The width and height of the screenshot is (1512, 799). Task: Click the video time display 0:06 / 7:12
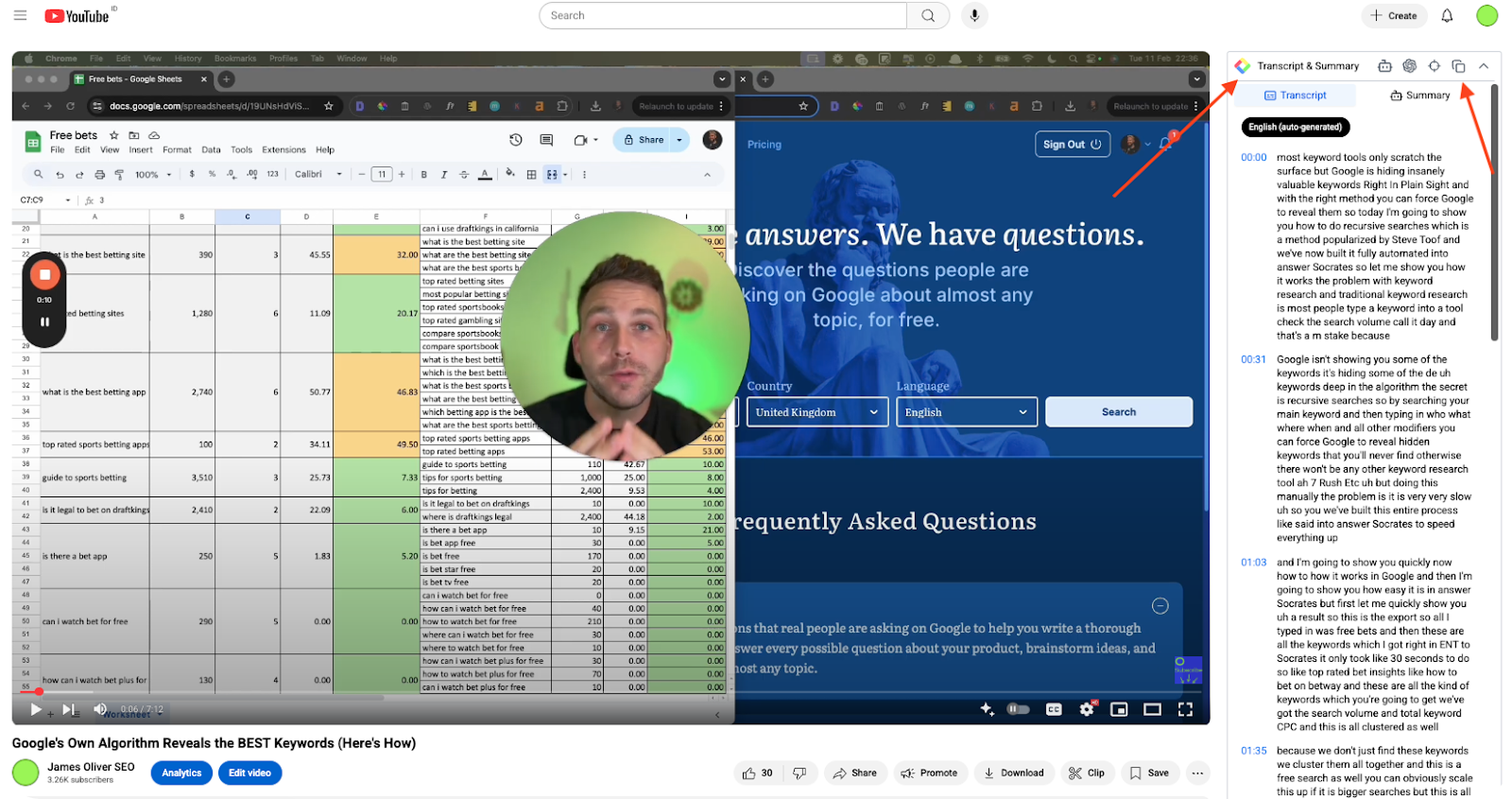coord(142,709)
